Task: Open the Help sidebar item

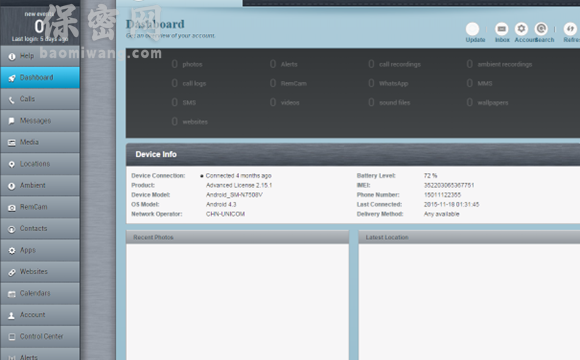Action: pyautogui.click(x=40, y=56)
